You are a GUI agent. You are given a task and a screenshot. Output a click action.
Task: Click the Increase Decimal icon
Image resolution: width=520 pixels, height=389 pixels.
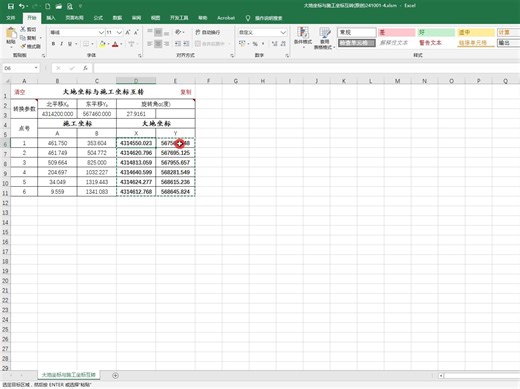[274, 44]
